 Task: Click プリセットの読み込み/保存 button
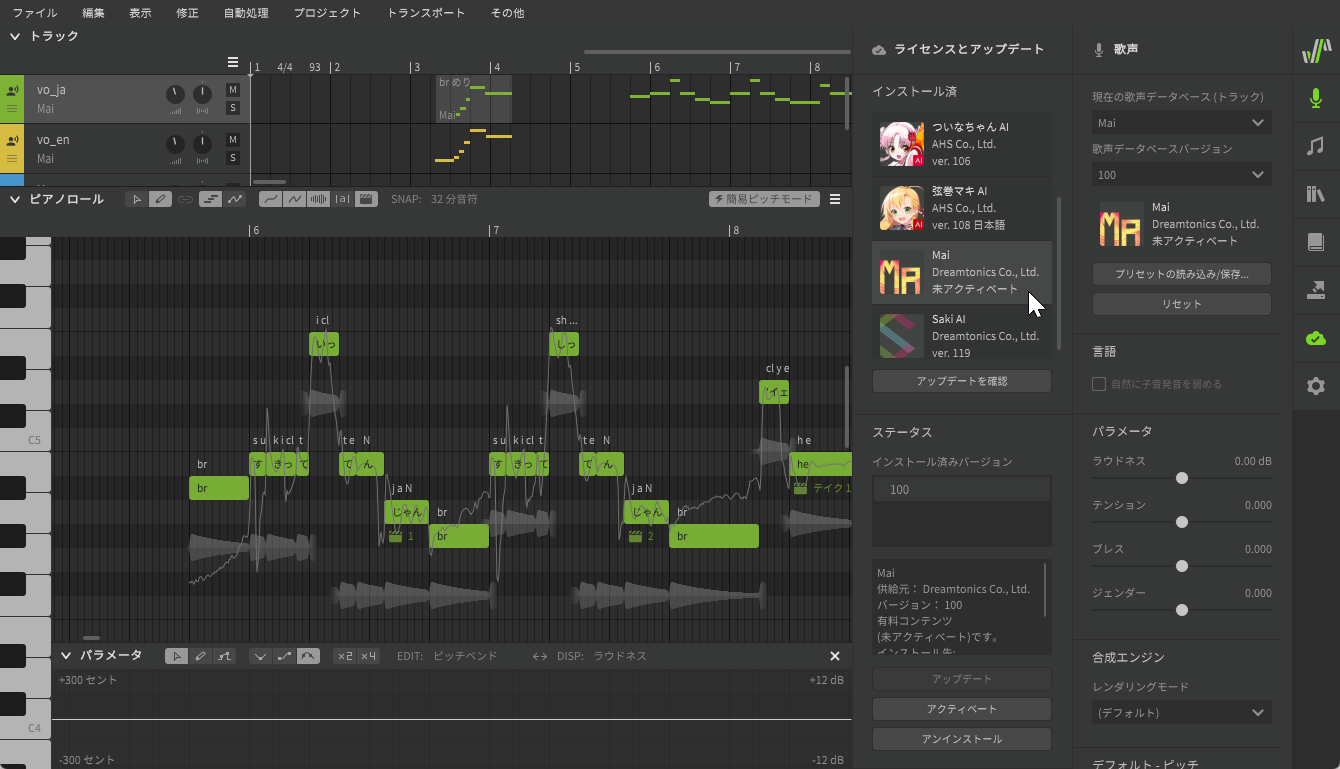click(1182, 274)
